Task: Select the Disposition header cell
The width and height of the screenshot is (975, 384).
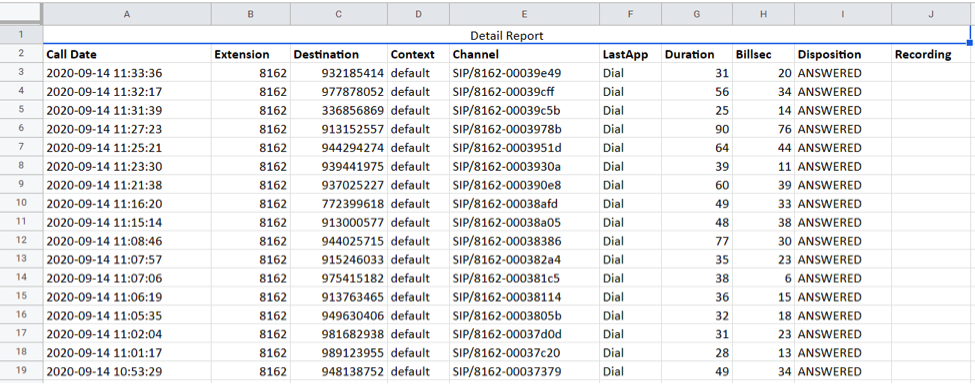Action: click(x=843, y=54)
